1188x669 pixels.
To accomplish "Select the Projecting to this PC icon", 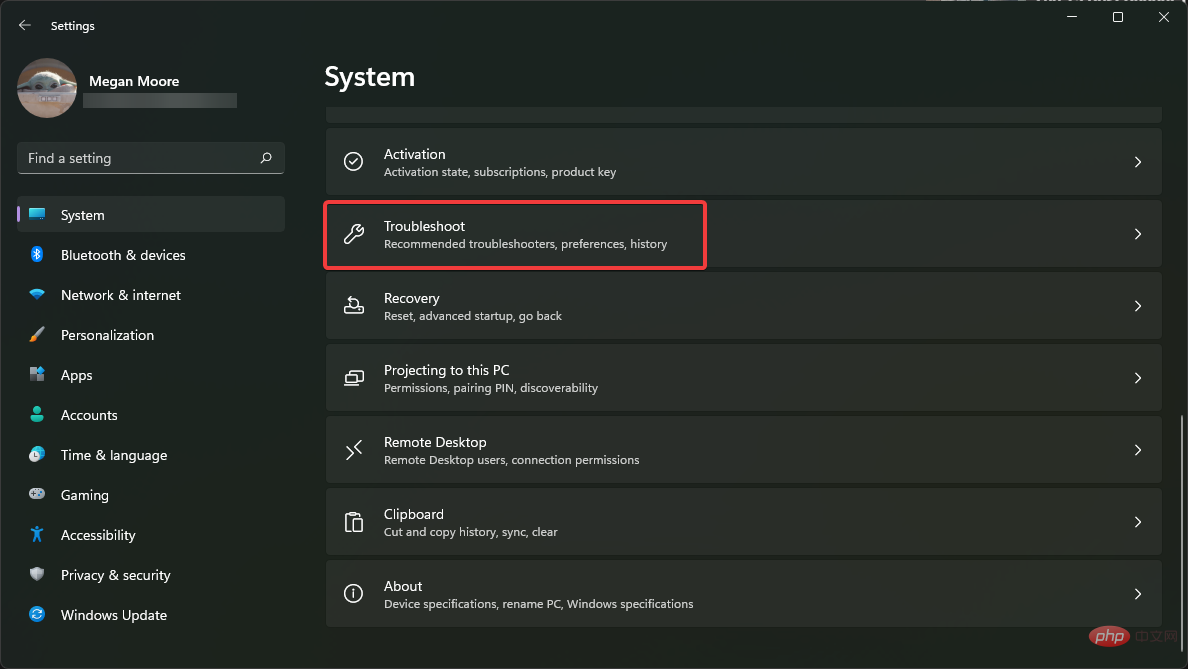I will [x=353, y=377].
